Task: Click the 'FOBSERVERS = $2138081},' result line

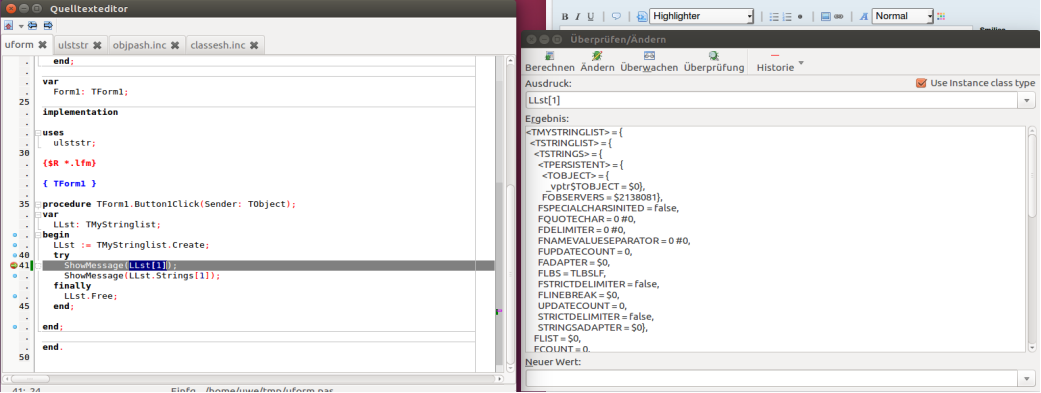Action: coord(602,197)
